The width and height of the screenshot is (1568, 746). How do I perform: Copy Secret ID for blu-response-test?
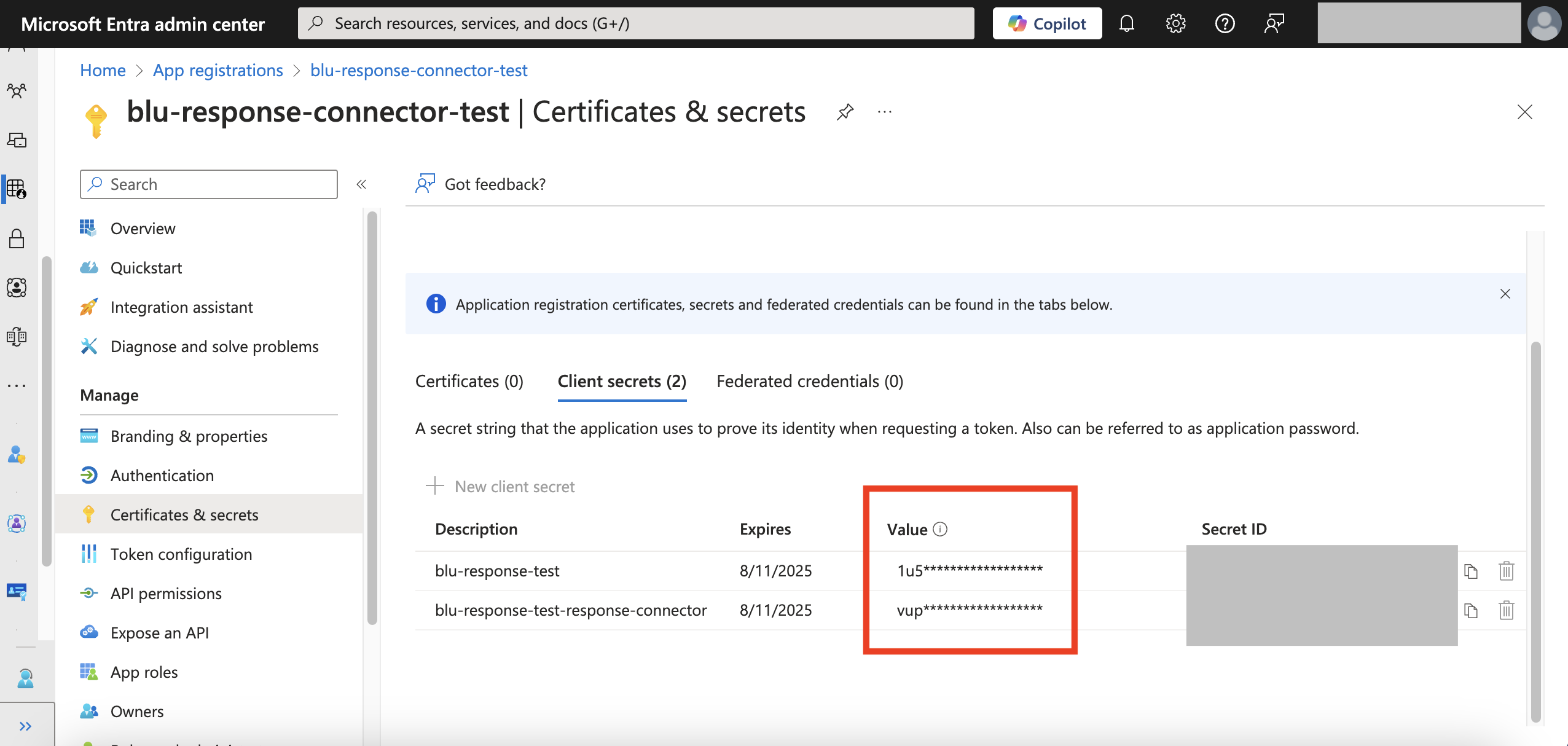coord(1470,571)
